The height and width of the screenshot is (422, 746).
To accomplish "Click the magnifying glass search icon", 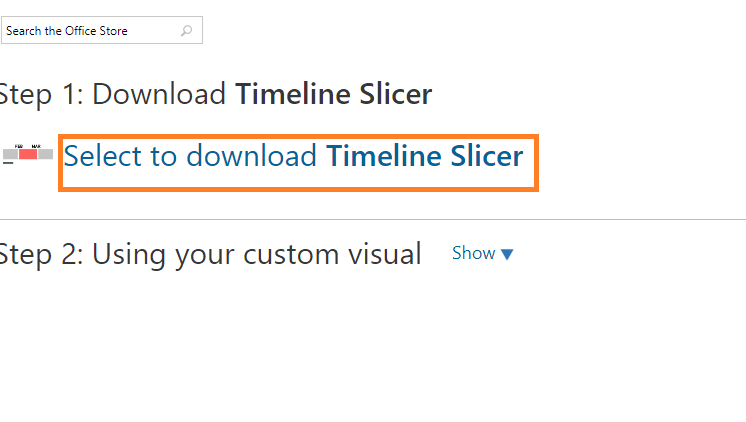I will (187, 31).
